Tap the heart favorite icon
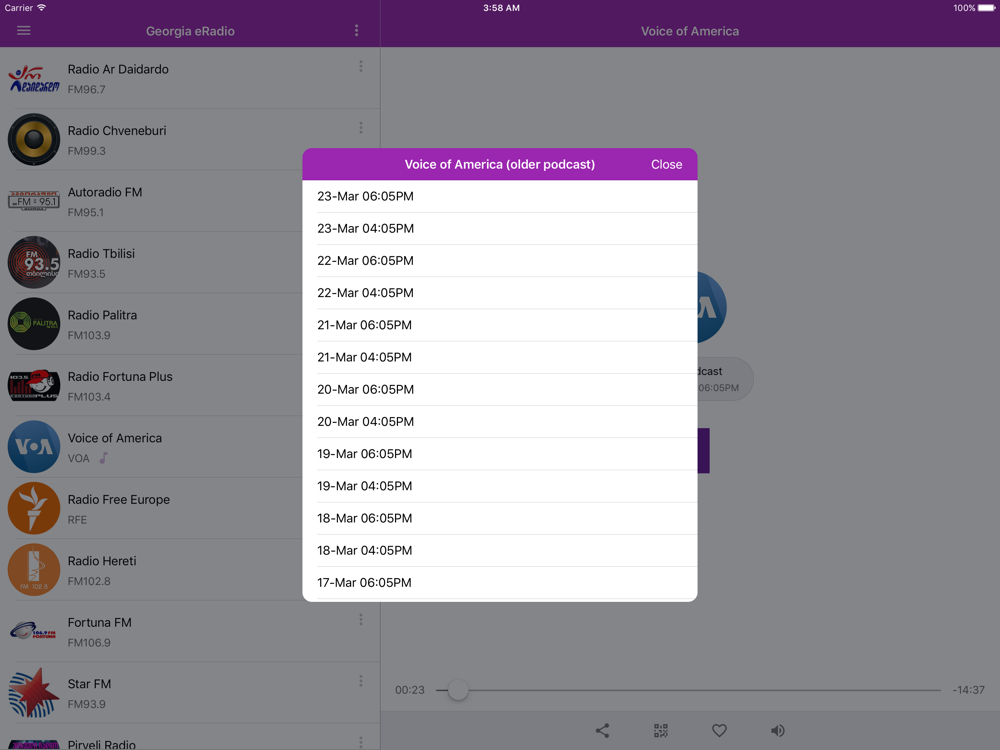The height and width of the screenshot is (750, 1000). pyautogui.click(x=719, y=730)
